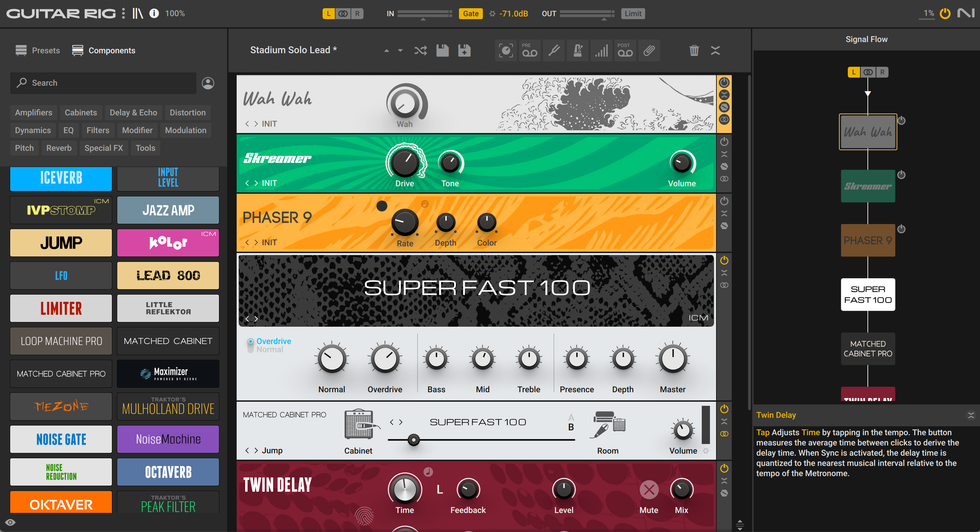Open the metronome tool
This screenshot has width=980, height=532.
(577, 51)
